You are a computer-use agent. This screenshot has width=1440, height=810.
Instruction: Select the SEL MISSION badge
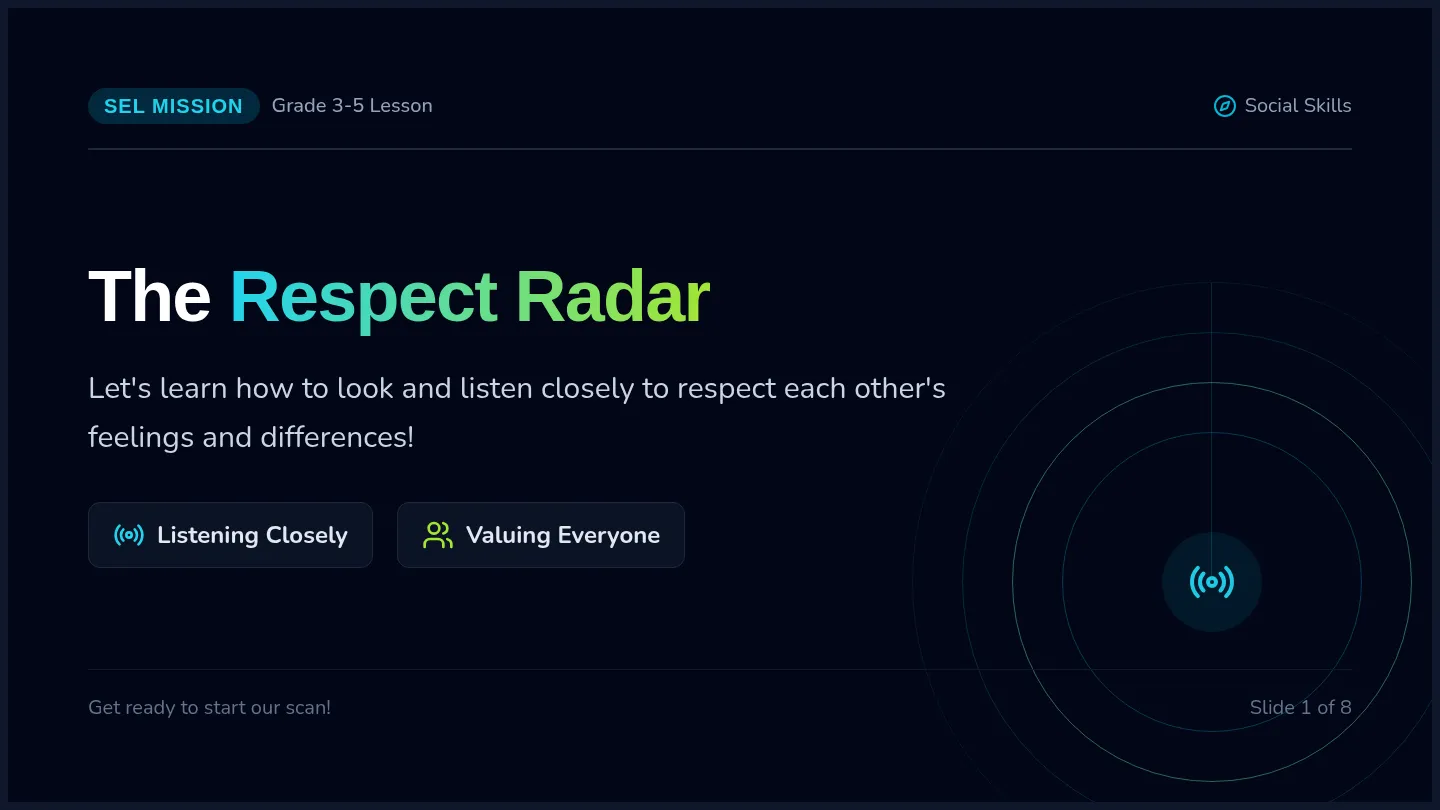point(174,106)
